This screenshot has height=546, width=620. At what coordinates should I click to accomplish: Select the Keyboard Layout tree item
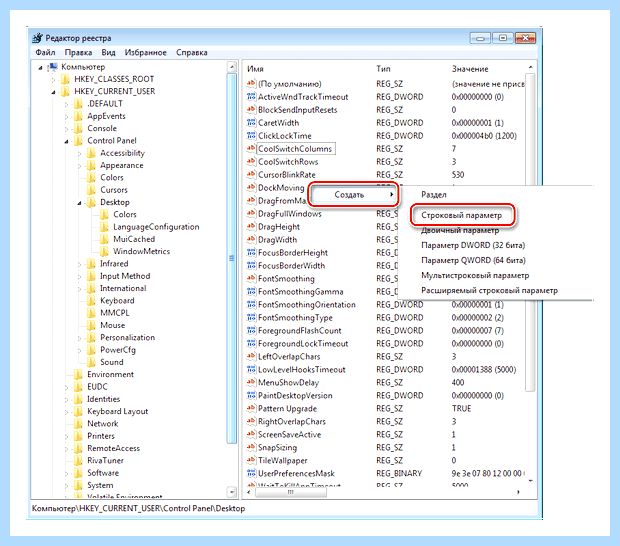point(117,412)
